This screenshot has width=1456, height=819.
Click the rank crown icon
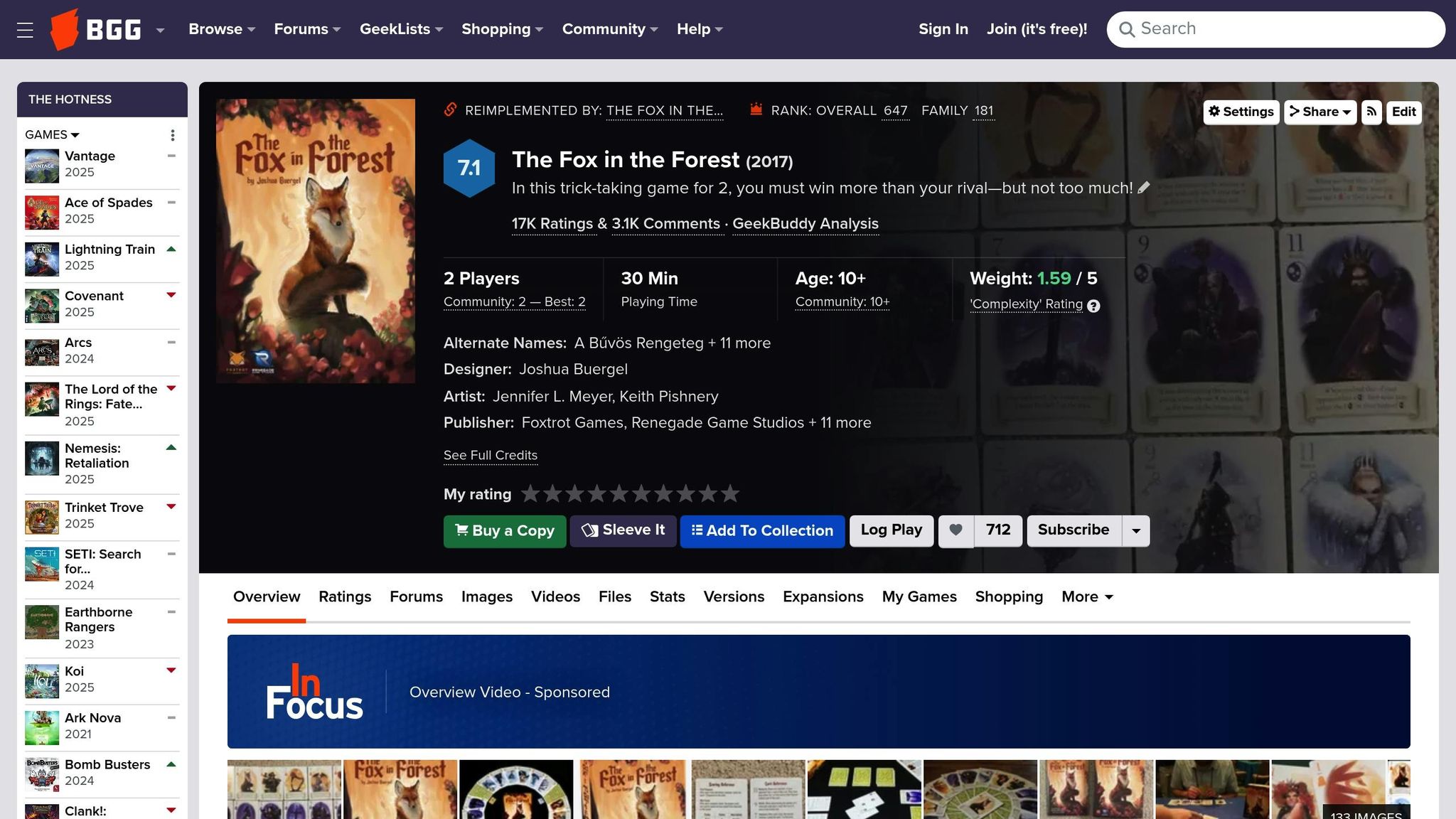pos(756,109)
